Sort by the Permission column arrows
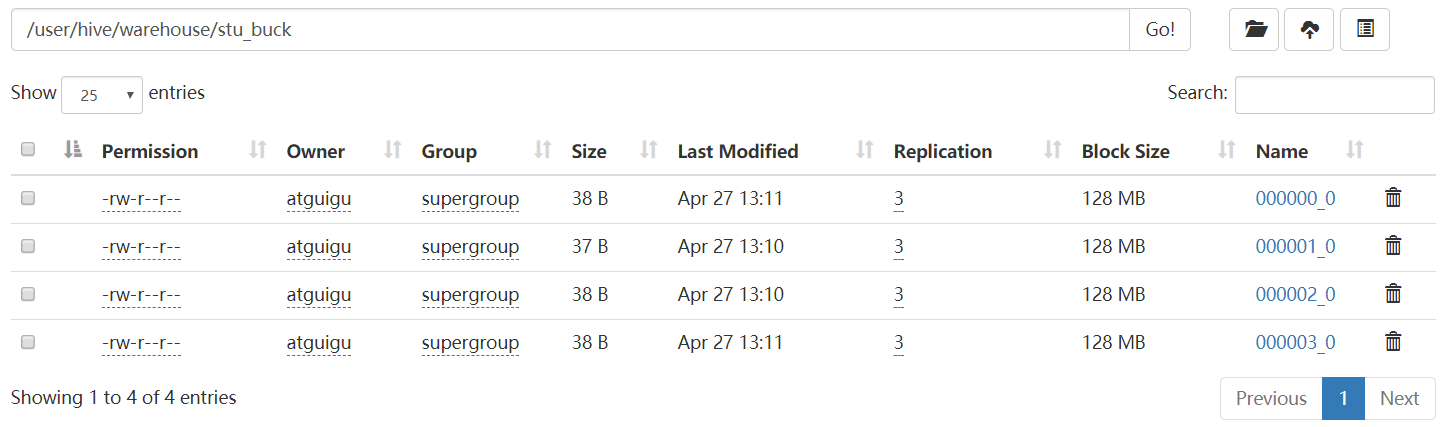This screenshot has height=427, width=1444. (x=258, y=151)
